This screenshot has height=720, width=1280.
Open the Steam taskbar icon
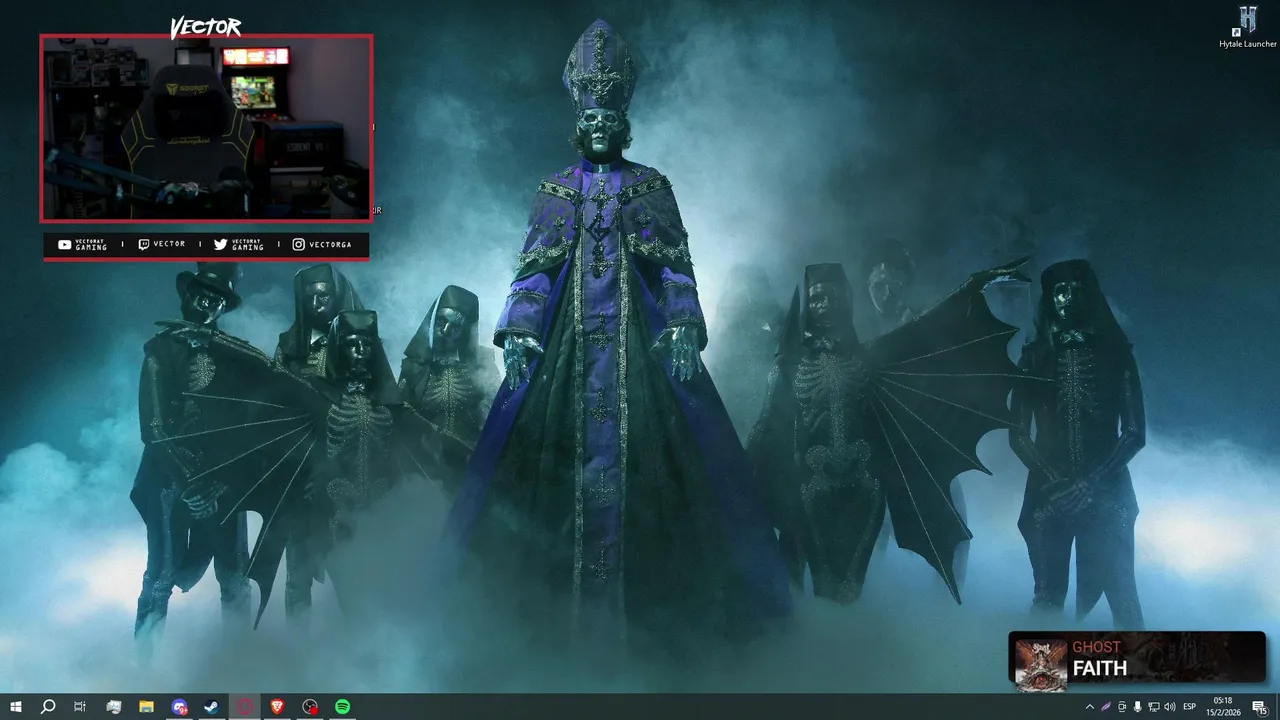[x=212, y=707]
